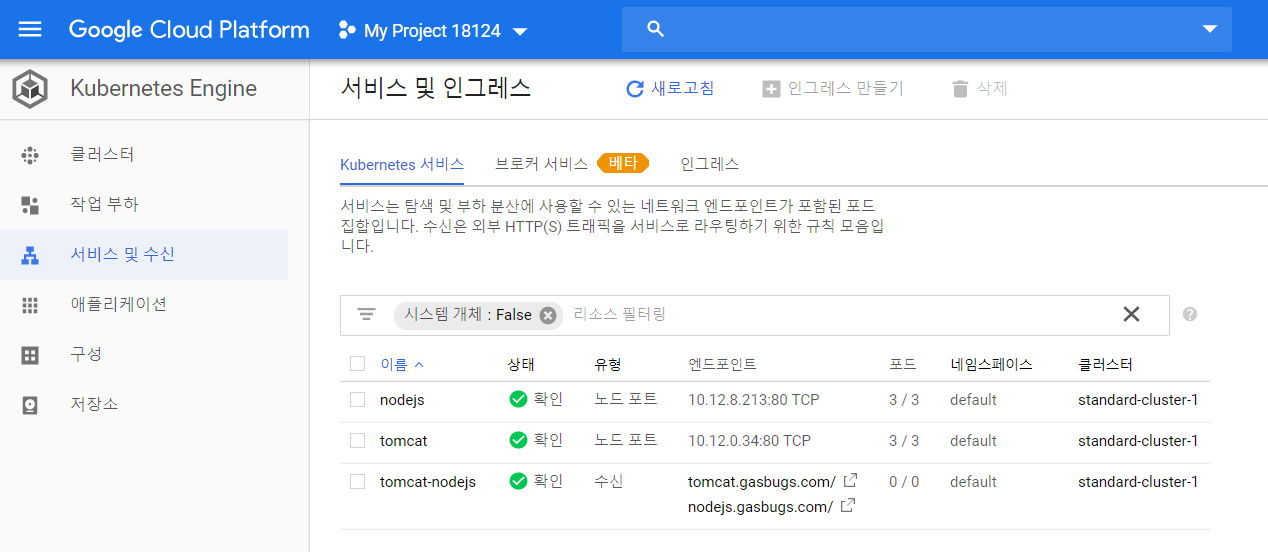Click the 네임스페이스 column header
This screenshot has height=552, width=1268.
pos(991,364)
